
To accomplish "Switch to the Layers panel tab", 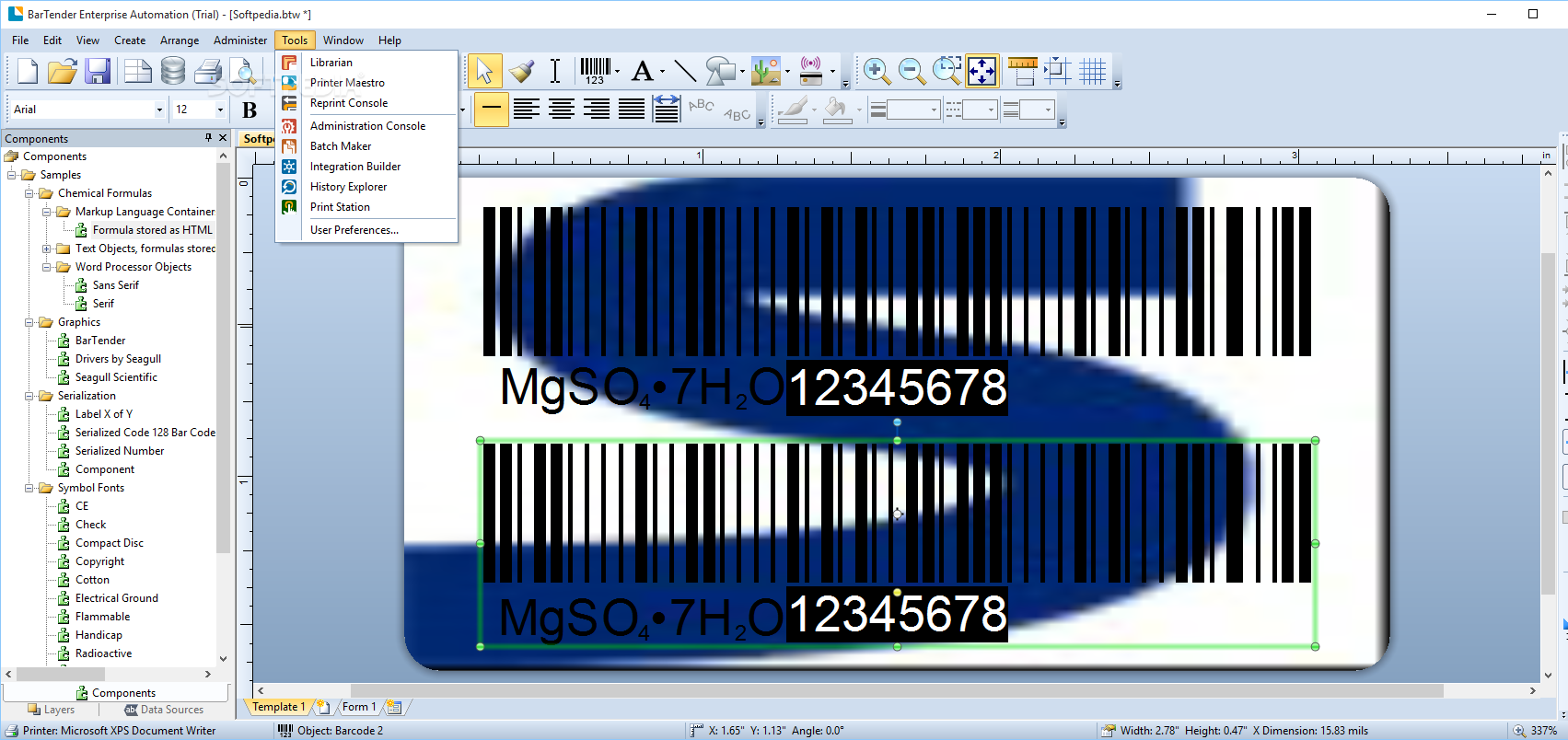I will pyautogui.click(x=52, y=710).
